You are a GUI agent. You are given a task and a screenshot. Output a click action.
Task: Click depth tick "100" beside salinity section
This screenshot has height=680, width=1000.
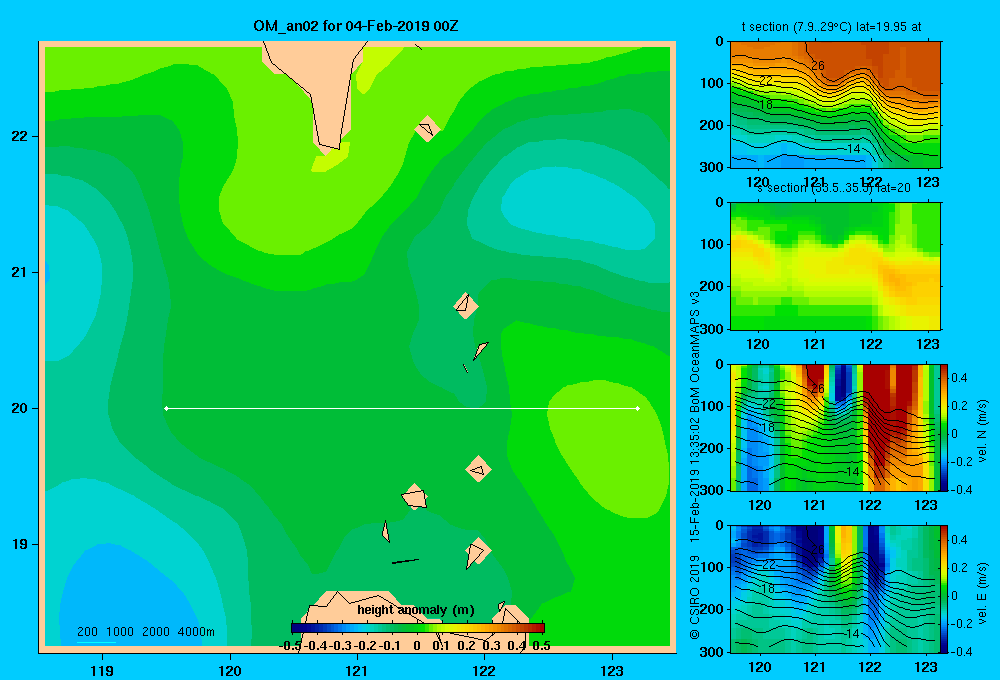pos(712,244)
